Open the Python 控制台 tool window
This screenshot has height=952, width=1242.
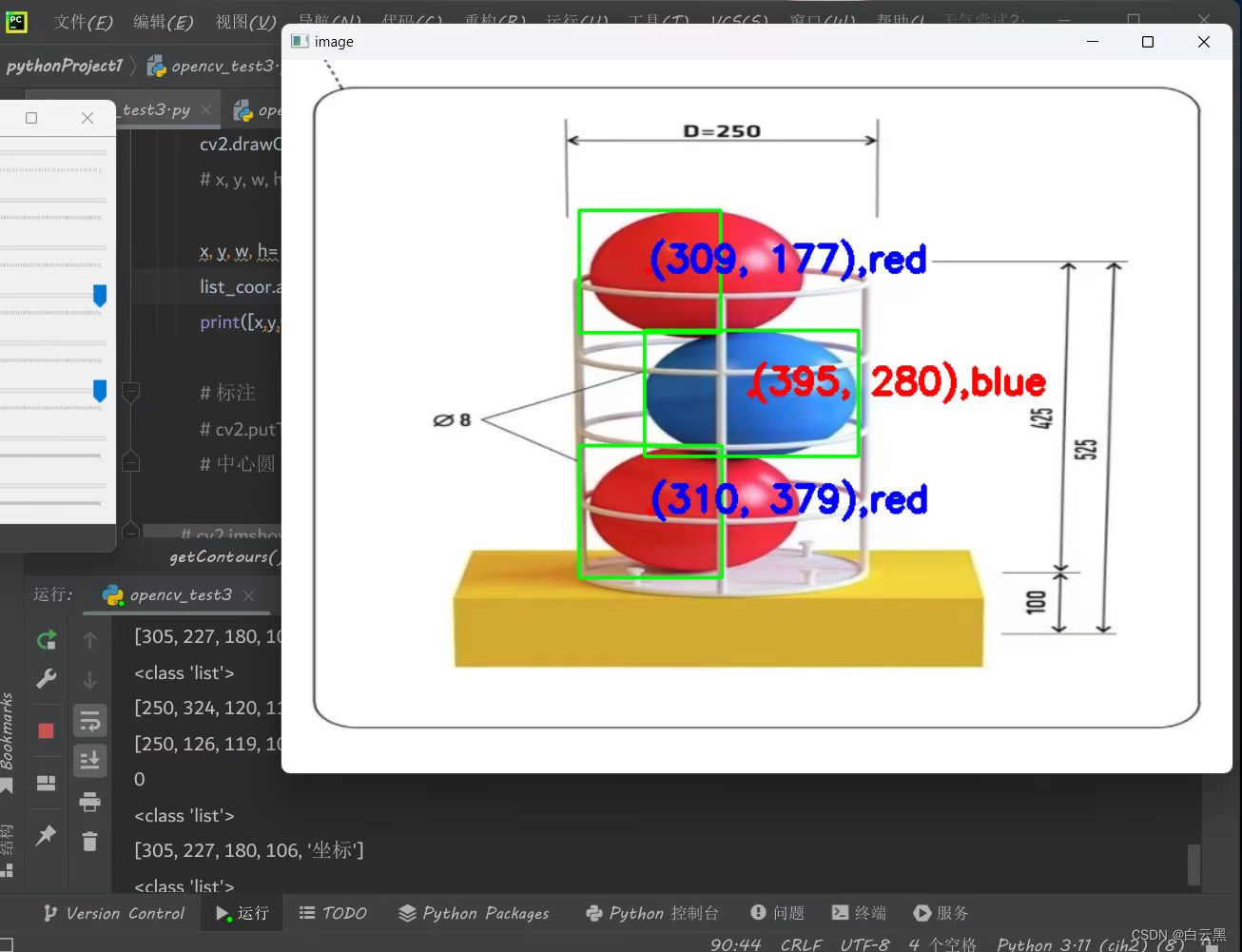click(x=652, y=913)
